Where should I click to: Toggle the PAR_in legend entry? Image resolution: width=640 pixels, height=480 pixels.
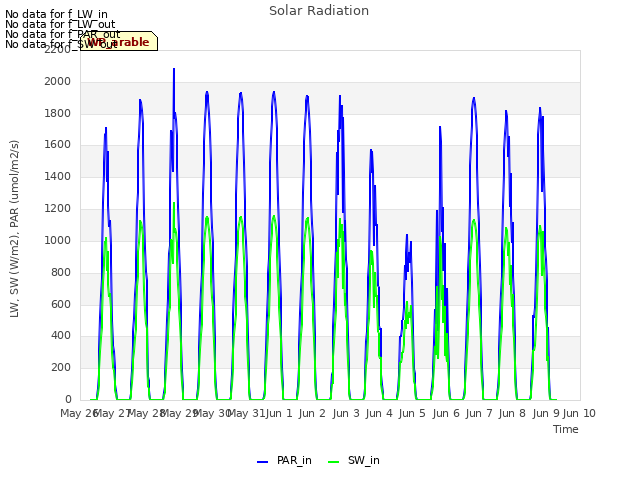pyautogui.click(x=284, y=461)
